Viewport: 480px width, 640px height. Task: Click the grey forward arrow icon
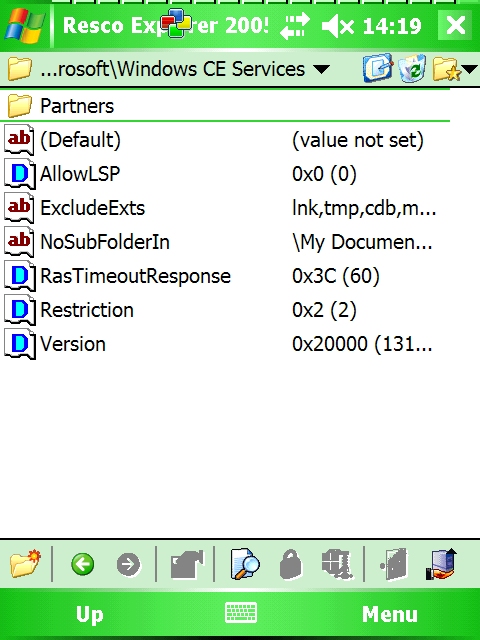128,565
